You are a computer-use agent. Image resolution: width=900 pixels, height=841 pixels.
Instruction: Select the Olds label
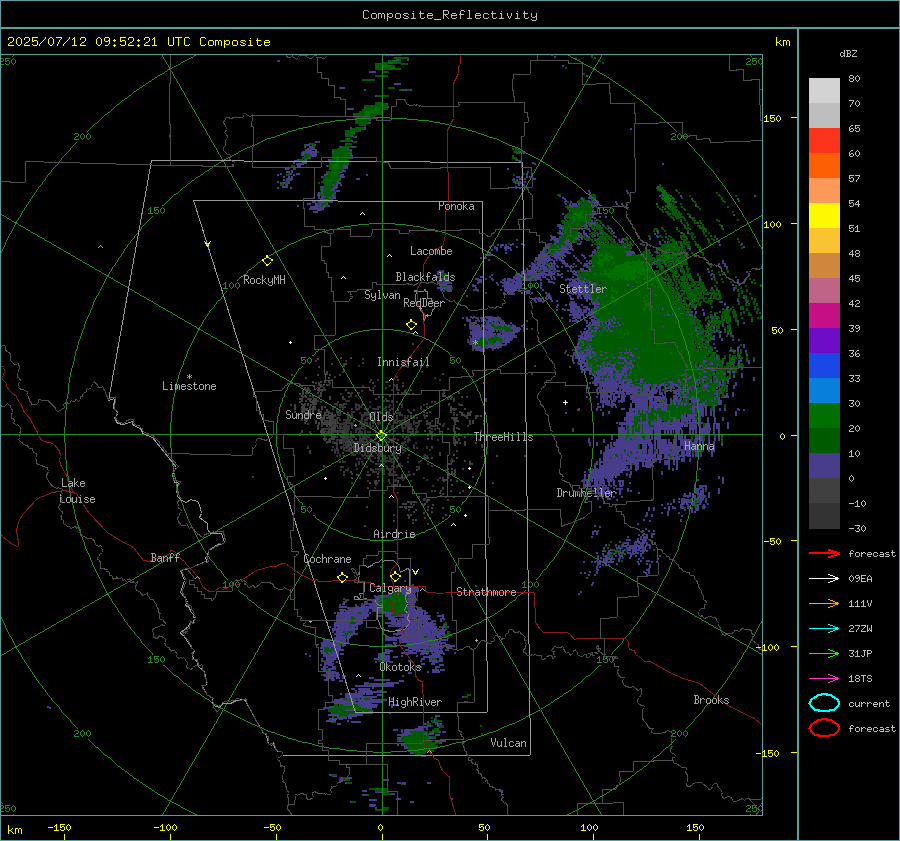381,417
